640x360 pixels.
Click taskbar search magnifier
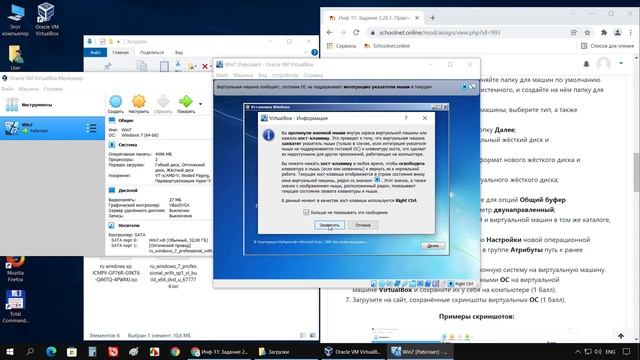(30, 351)
